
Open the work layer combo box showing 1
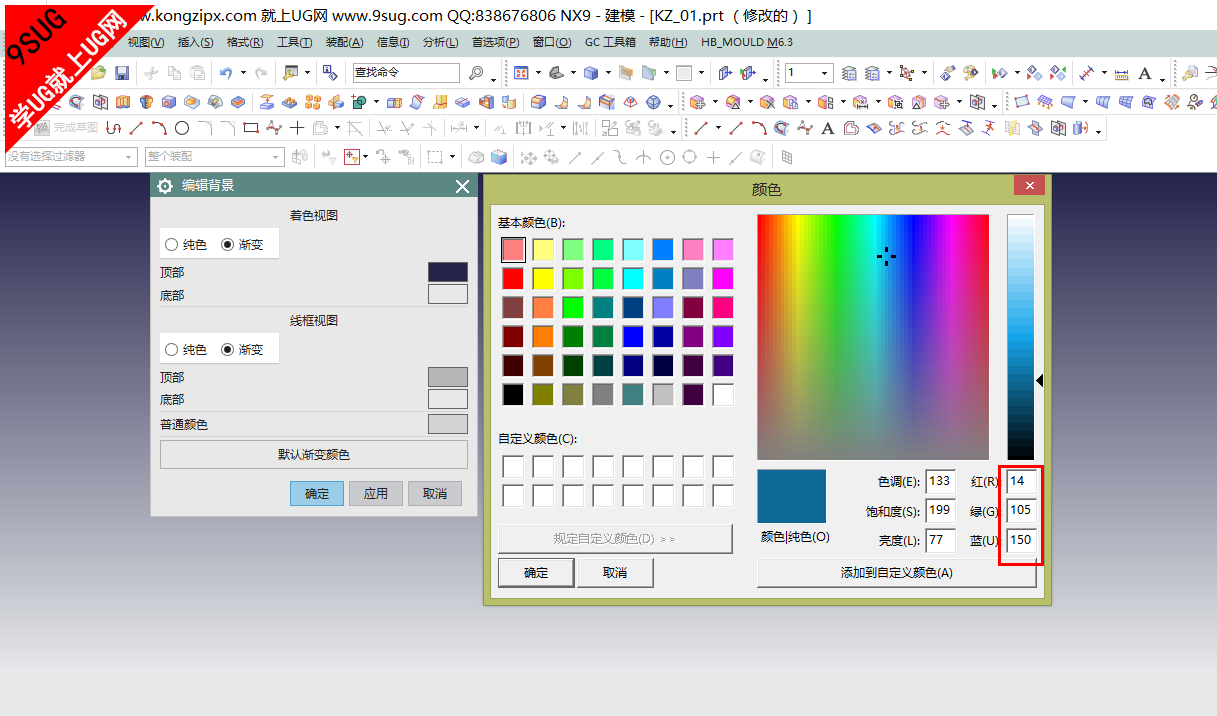(x=809, y=73)
